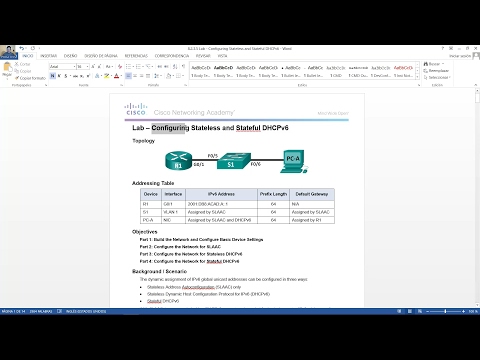Click the sort A-Z icon
The image size is (480, 360).
[x=175, y=67]
